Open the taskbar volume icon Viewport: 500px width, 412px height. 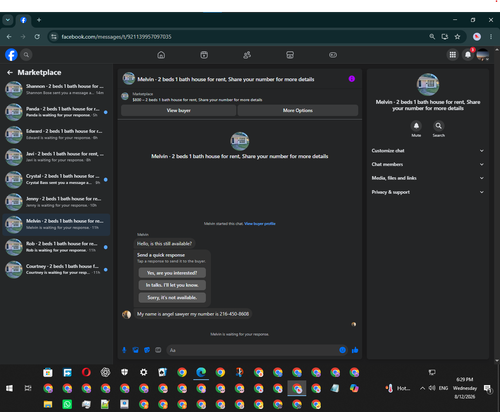432,388
